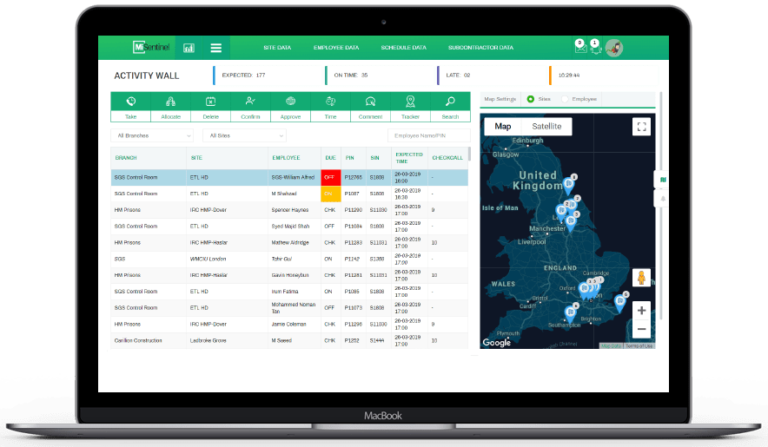This screenshot has height=447, width=768.
Task: Select the Spencer Haynes row
Action: pos(289,210)
